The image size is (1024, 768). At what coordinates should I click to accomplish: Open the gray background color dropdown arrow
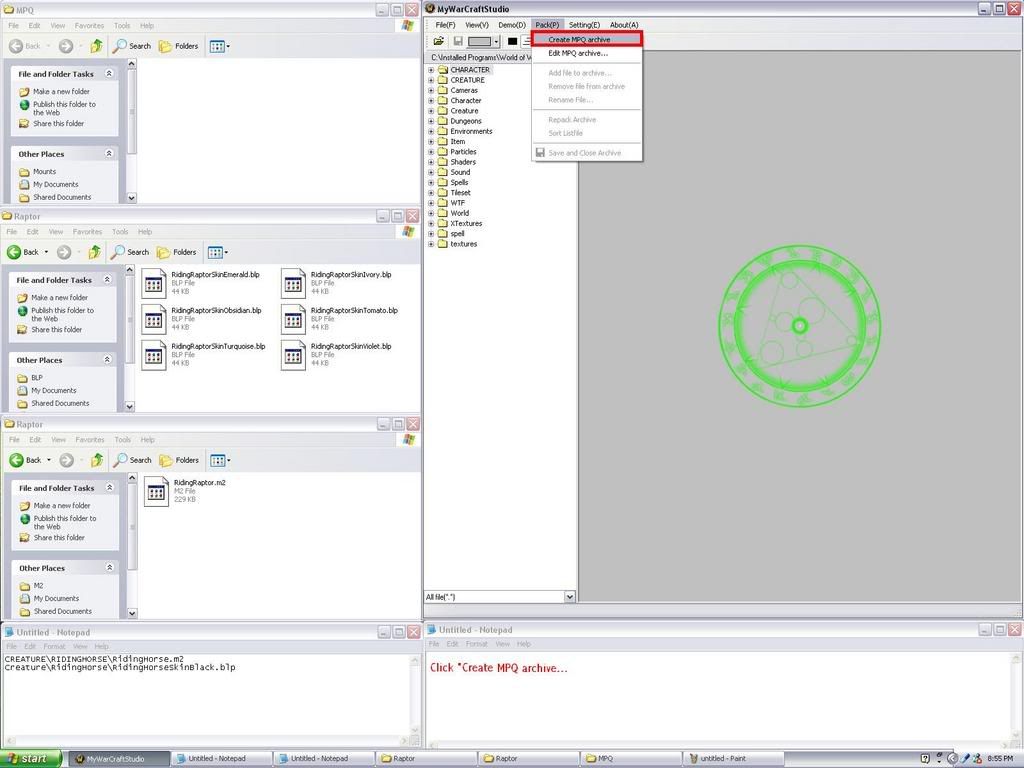point(496,42)
